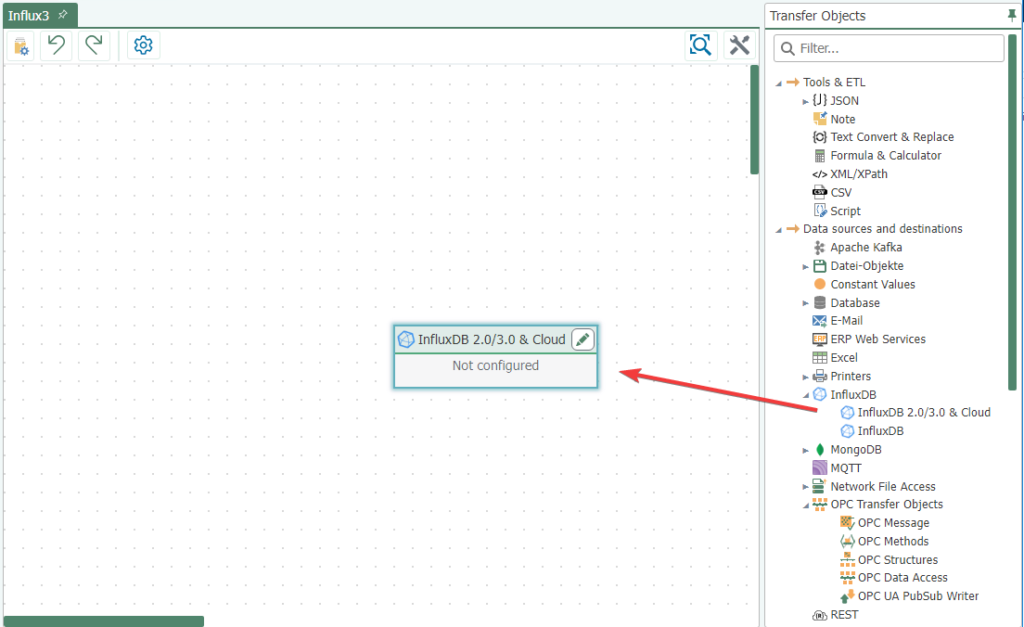Screen dimensions: 1024x627
Task: Choose OPC UA PubSub Writer item
Action: tap(917, 596)
